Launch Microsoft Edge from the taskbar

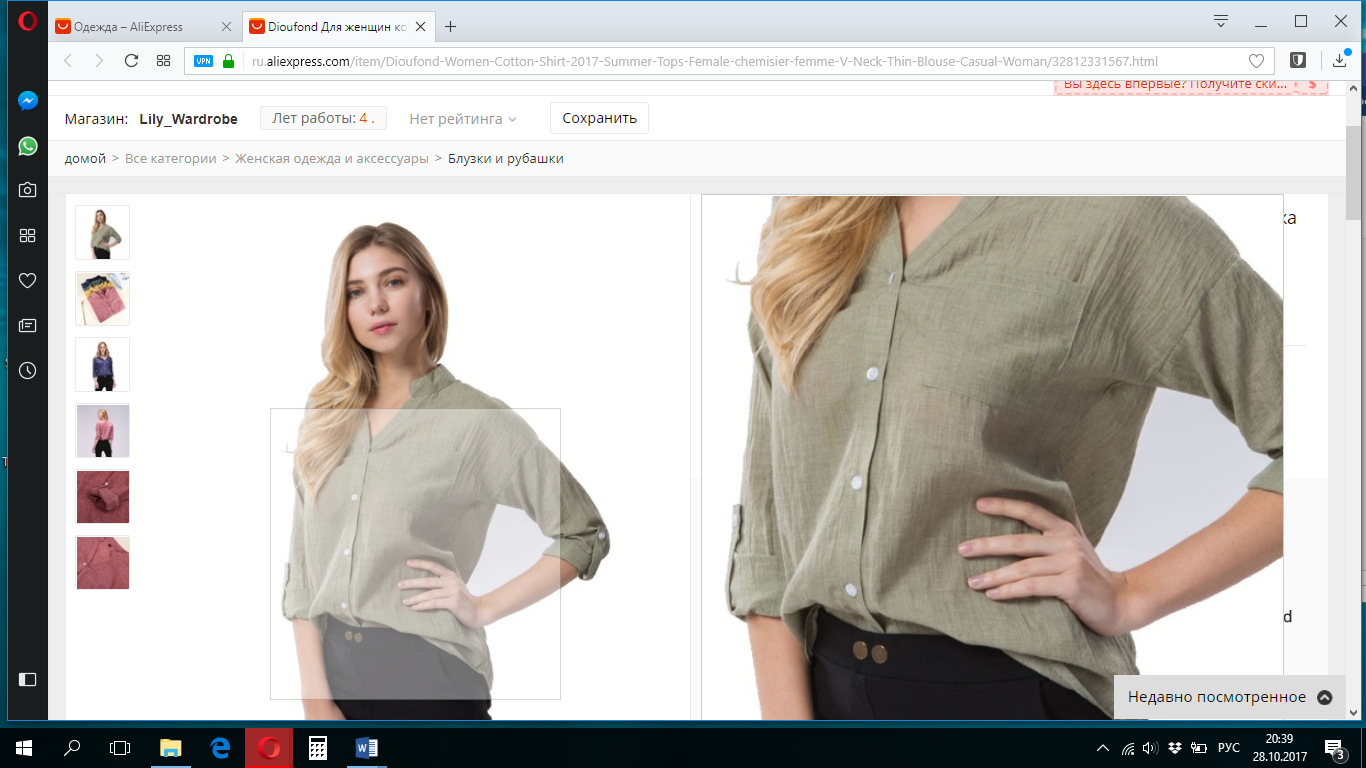coord(220,747)
